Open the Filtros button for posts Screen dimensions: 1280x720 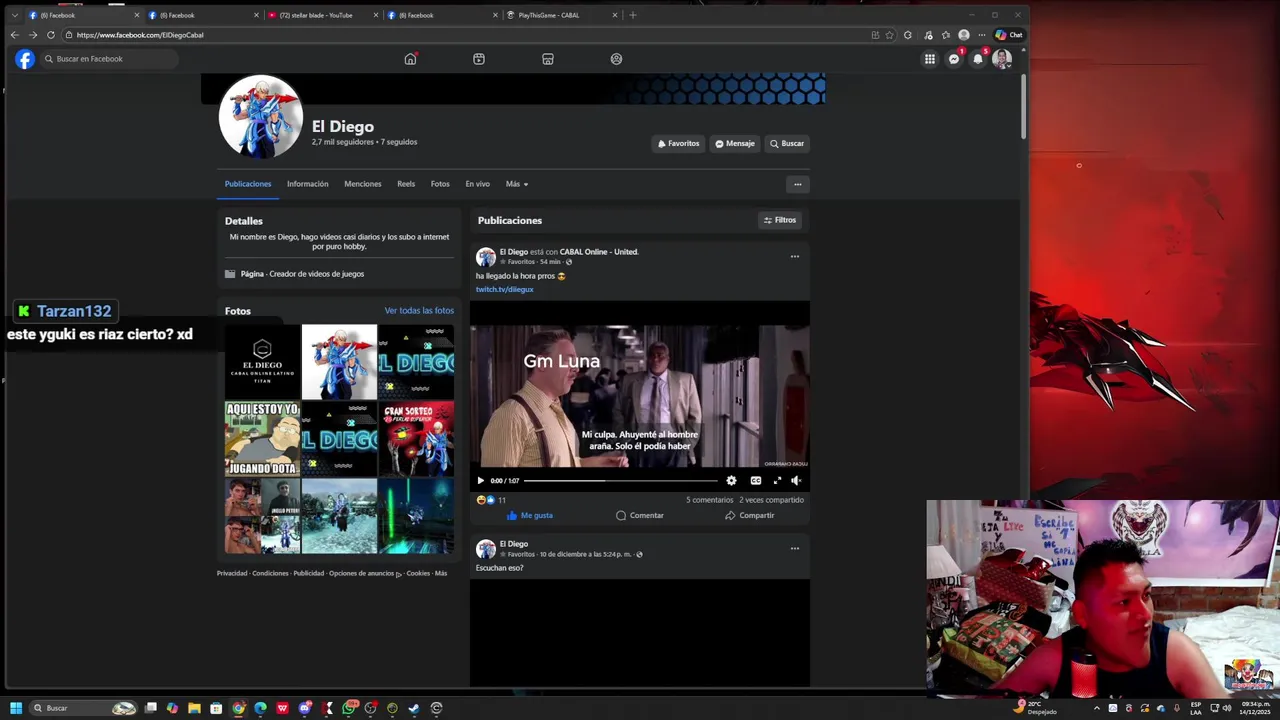[780, 220]
